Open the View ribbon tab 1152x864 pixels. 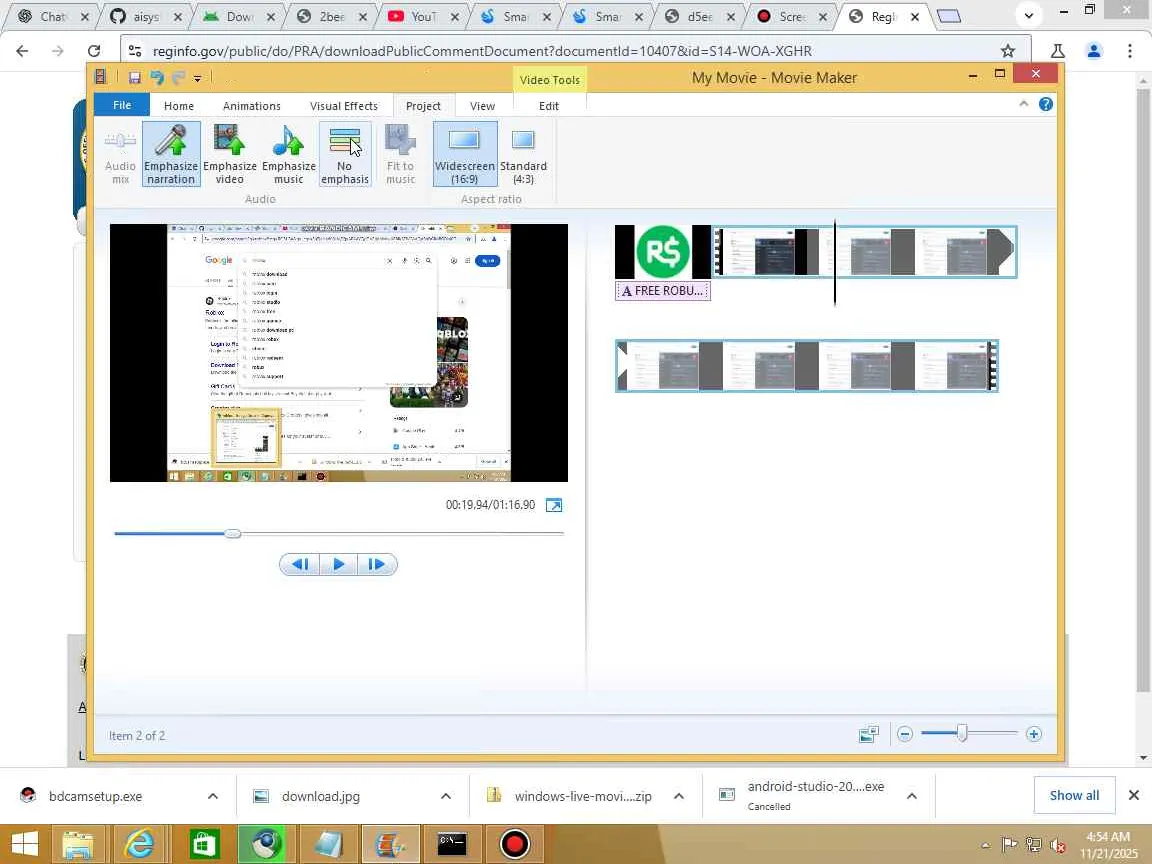(x=482, y=106)
